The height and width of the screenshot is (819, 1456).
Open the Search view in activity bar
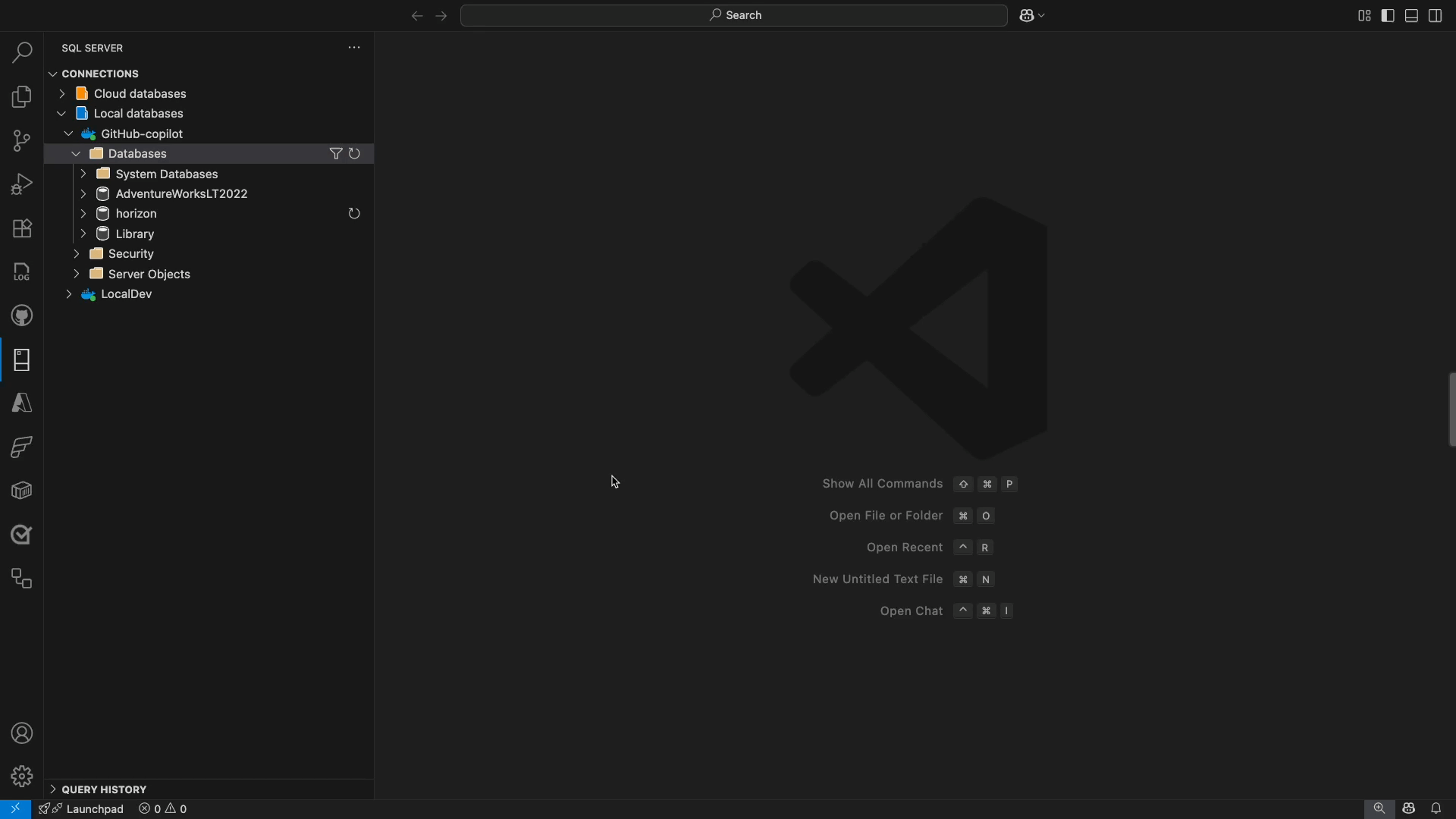point(22,52)
